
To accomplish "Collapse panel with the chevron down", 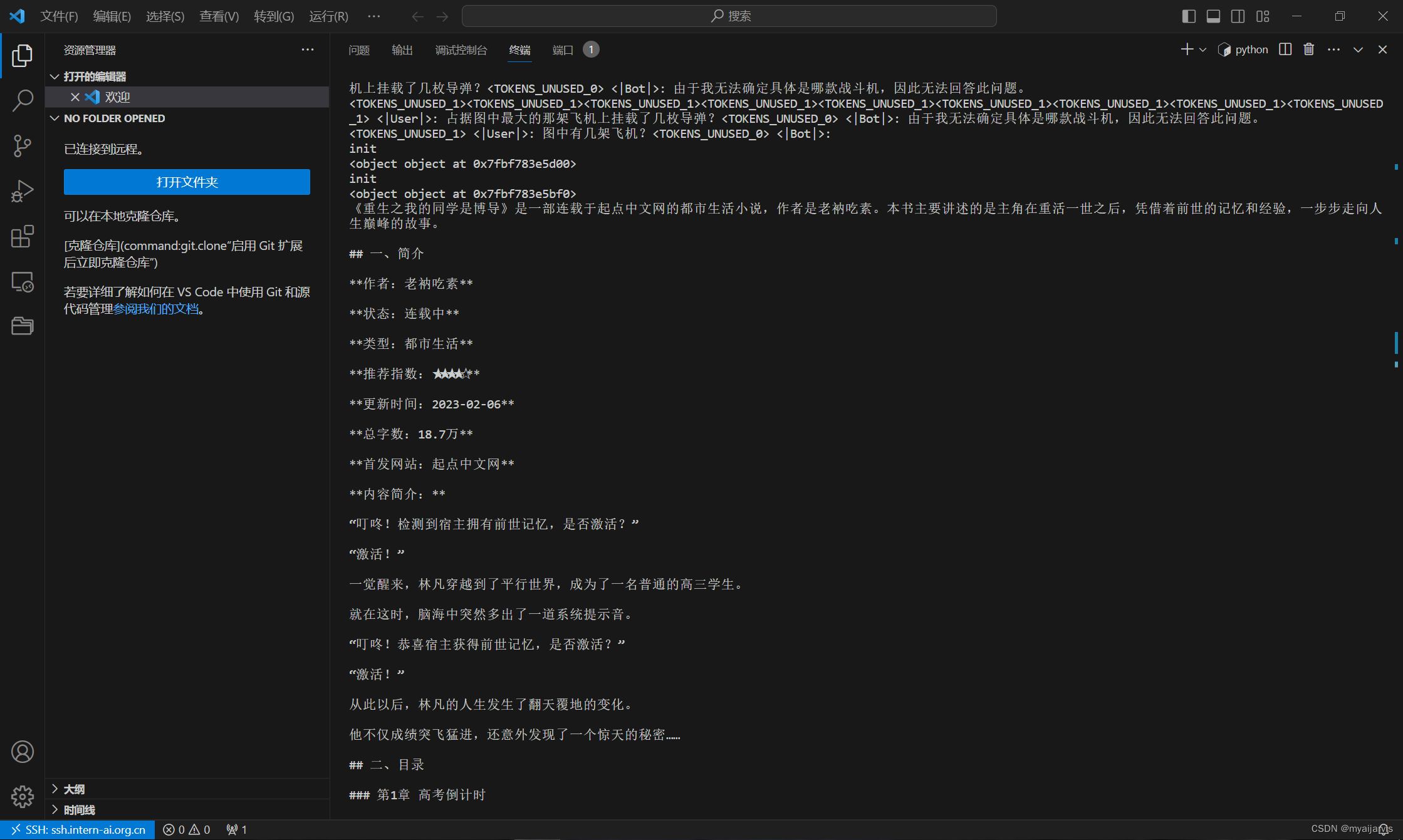I will [1358, 49].
